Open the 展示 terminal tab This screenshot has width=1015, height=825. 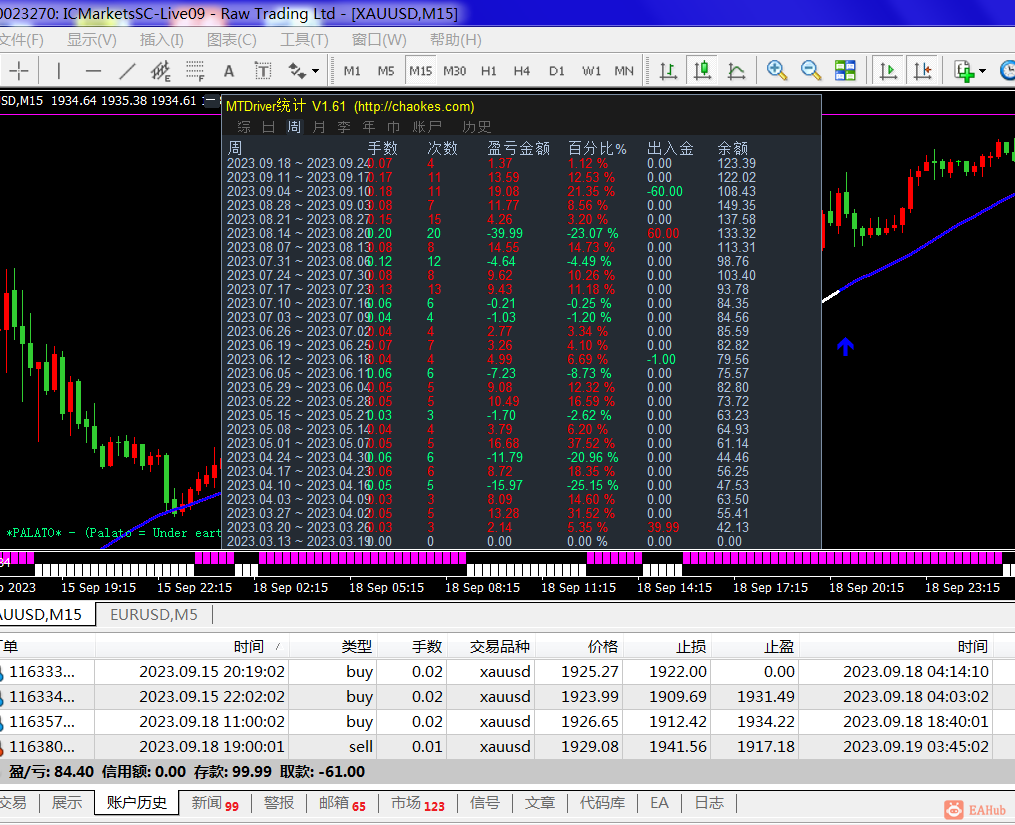67,803
